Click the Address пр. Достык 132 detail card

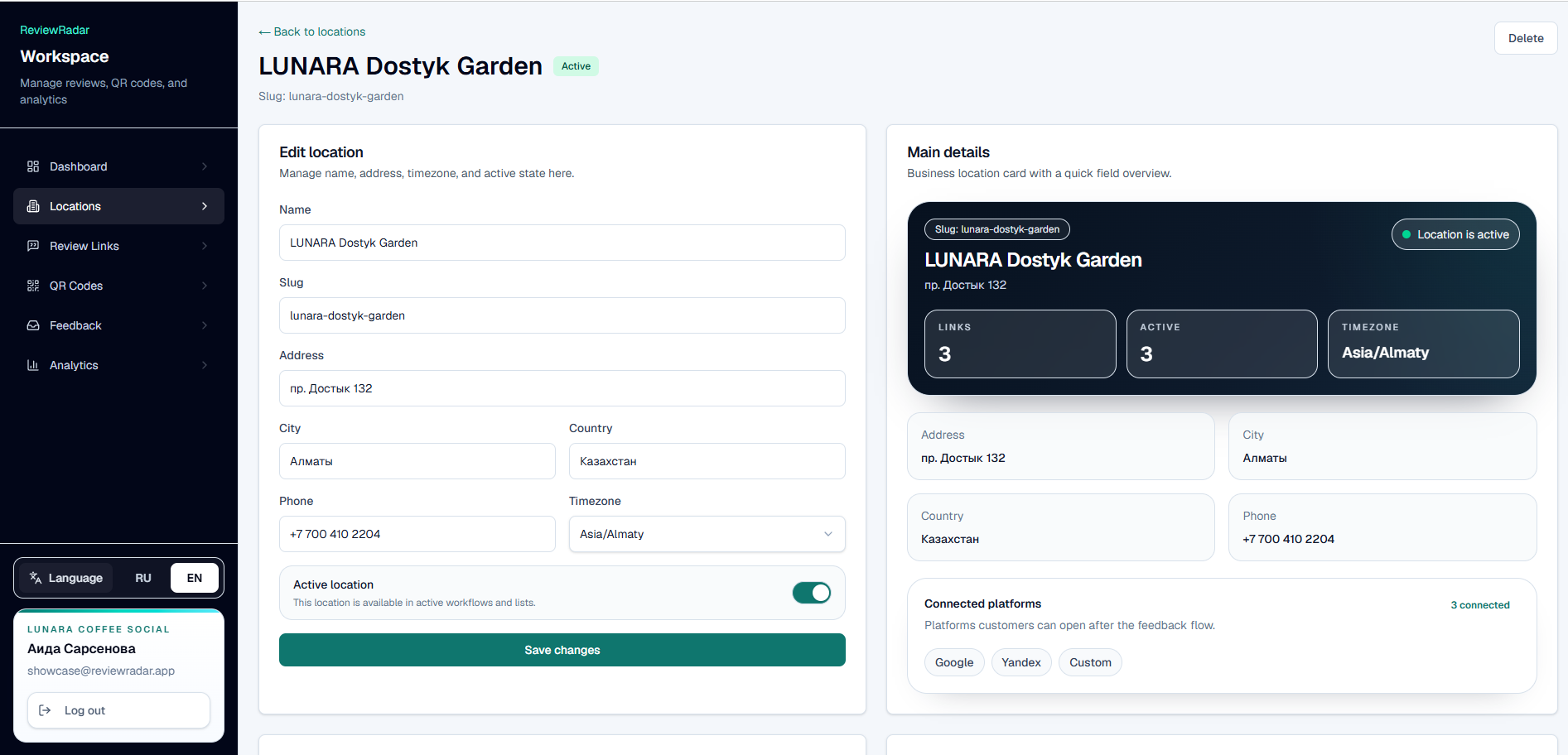point(1061,446)
